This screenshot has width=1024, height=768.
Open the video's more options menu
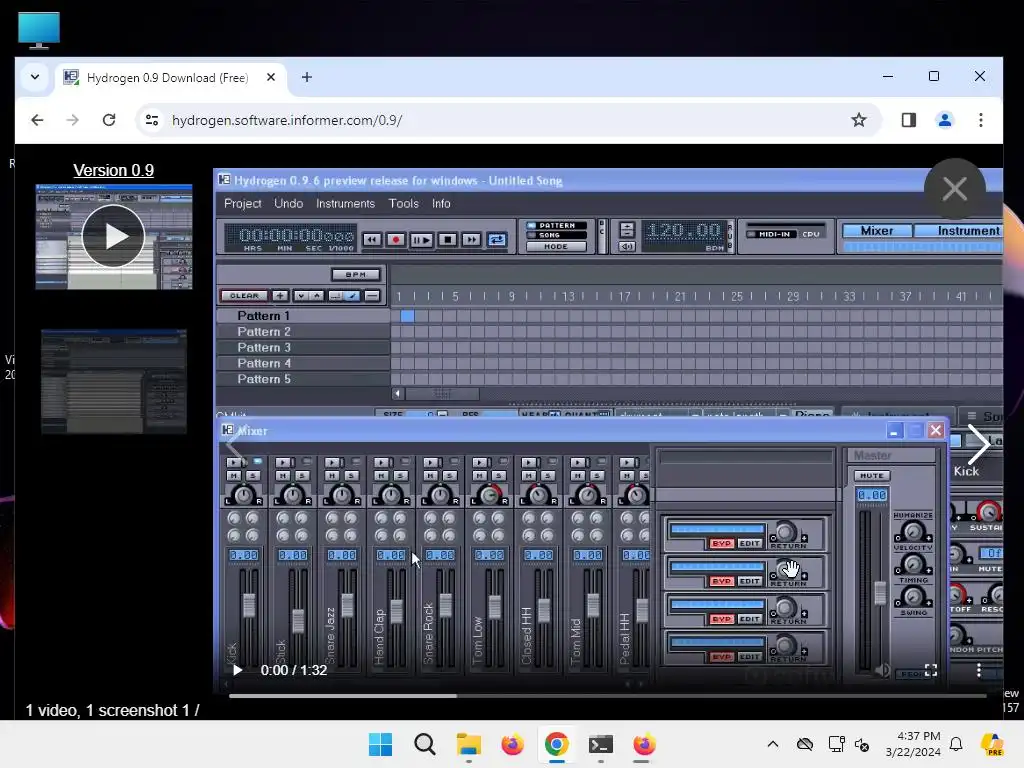(978, 670)
